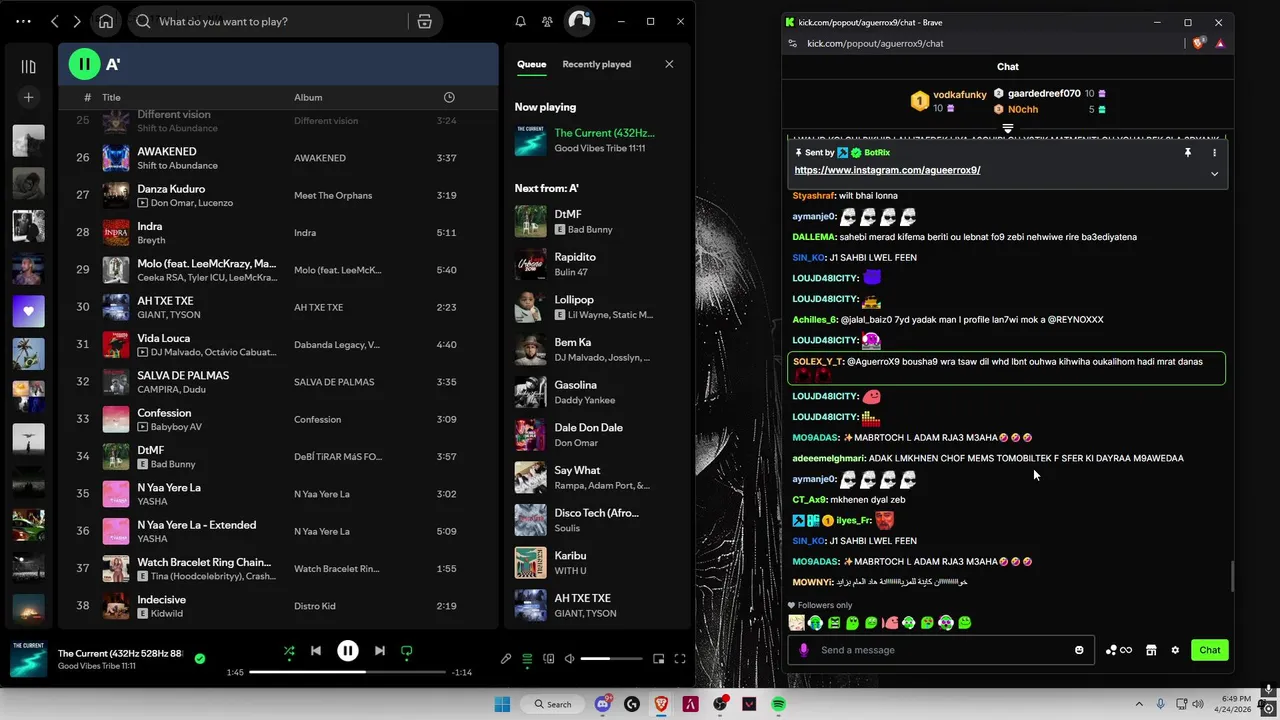Select Danza Kuduro track row
The image size is (1280, 720).
[278, 195]
